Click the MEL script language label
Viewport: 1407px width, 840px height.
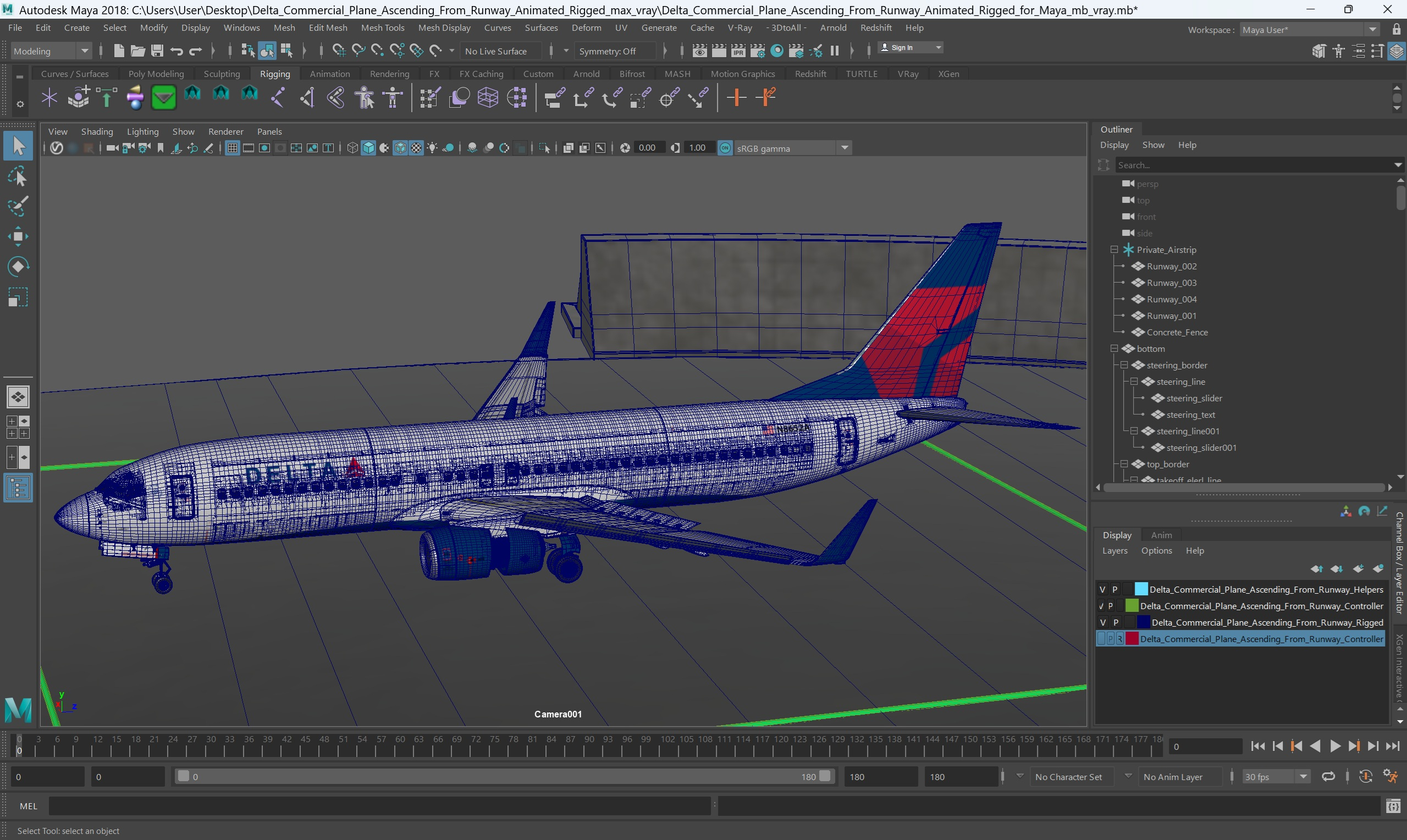[28, 806]
